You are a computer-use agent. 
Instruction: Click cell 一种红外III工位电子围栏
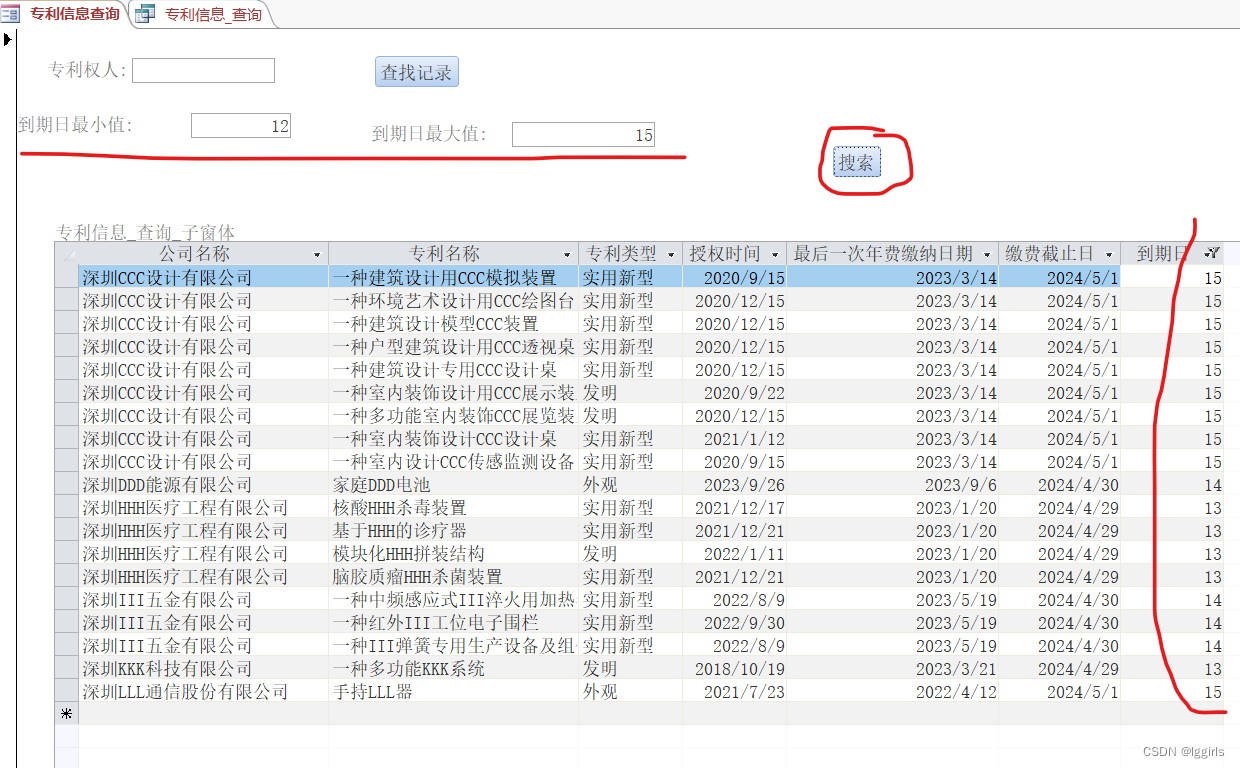[x=454, y=623]
